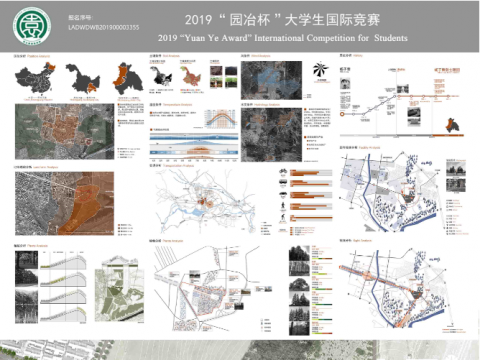Click the bus transport mode icon
This screenshot has height=360, width=480.
(283, 182)
